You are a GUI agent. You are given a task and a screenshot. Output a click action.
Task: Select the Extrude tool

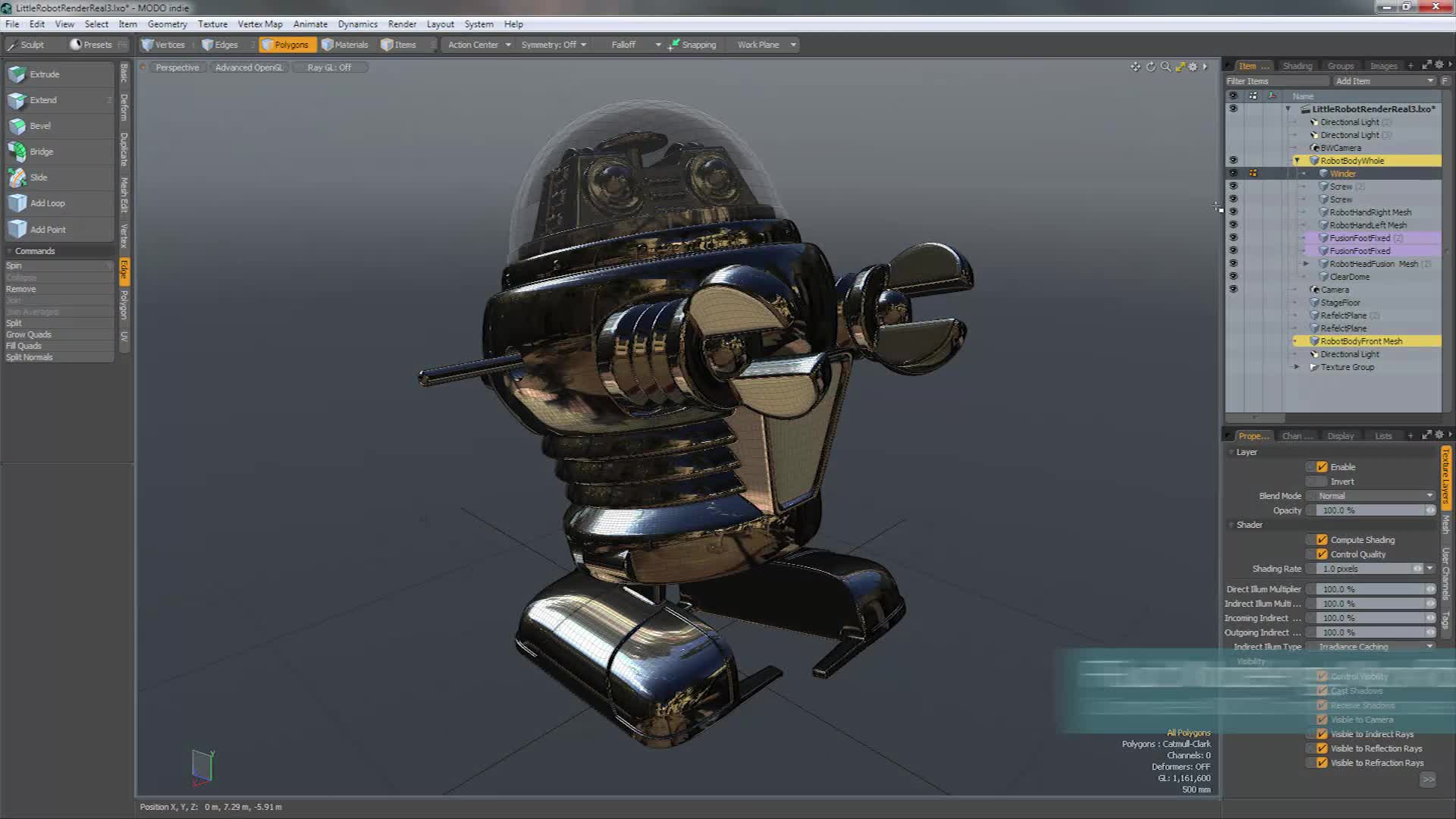coord(44,74)
